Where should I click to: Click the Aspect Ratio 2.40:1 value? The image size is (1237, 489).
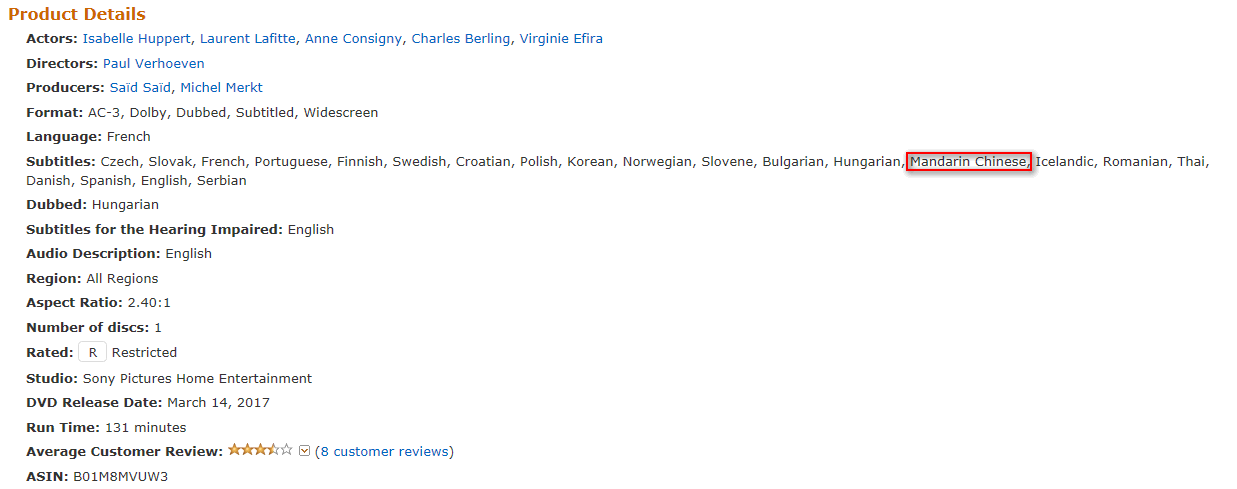pyautogui.click(x=149, y=303)
